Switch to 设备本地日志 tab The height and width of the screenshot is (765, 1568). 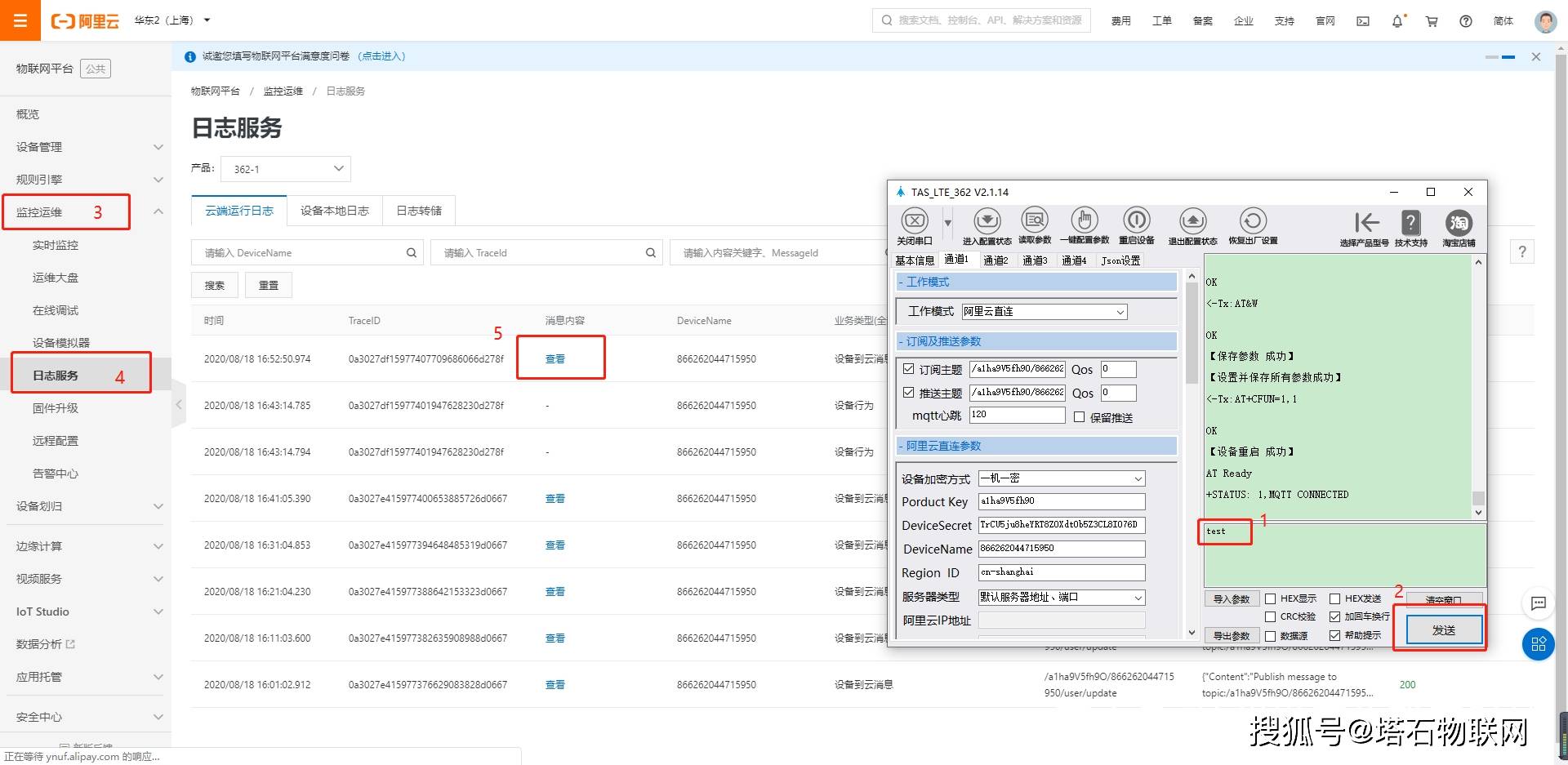335,211
